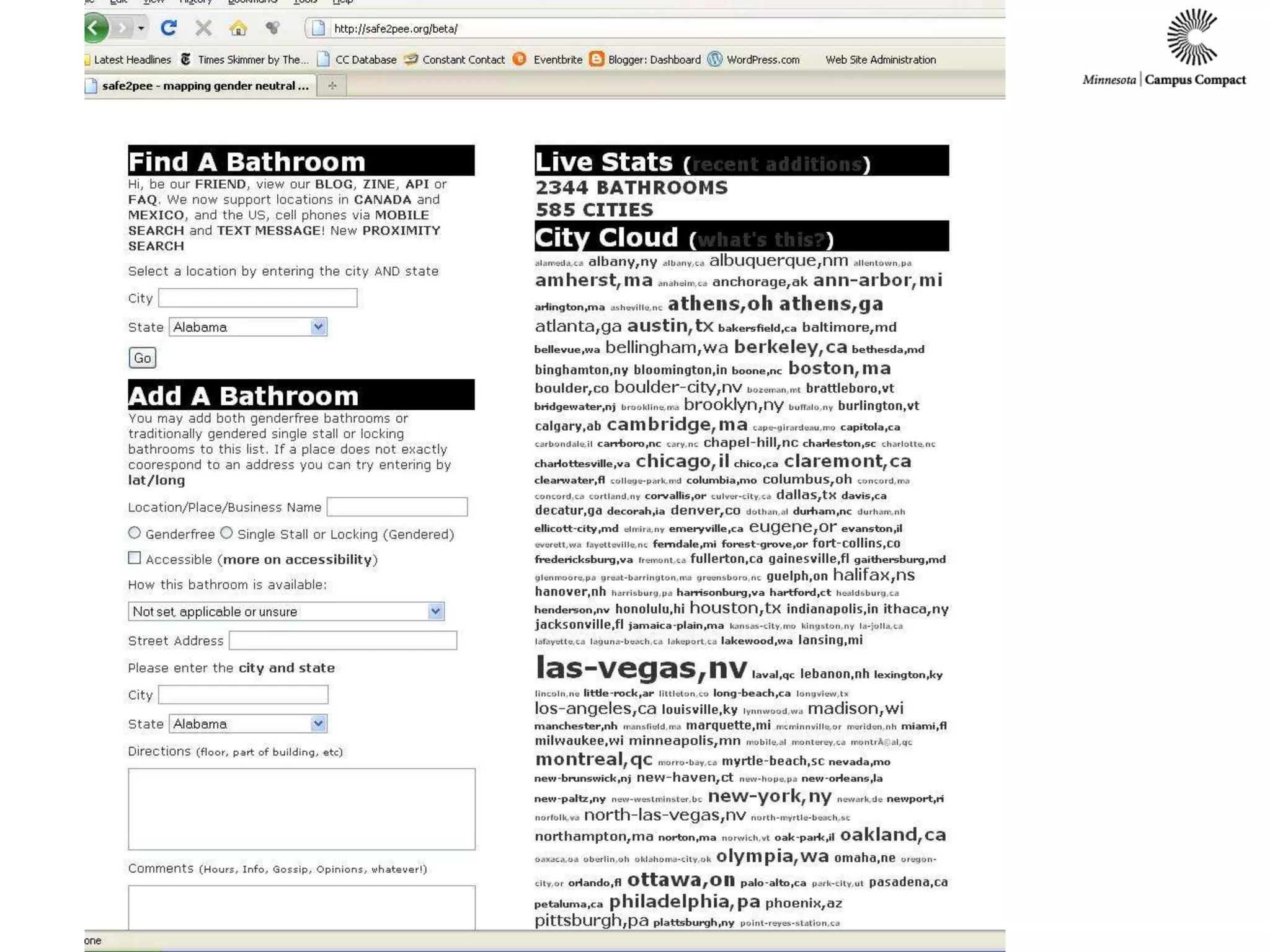Select the Genderfree radio button
Screen dimensions: 1270x952
(135, 533)
